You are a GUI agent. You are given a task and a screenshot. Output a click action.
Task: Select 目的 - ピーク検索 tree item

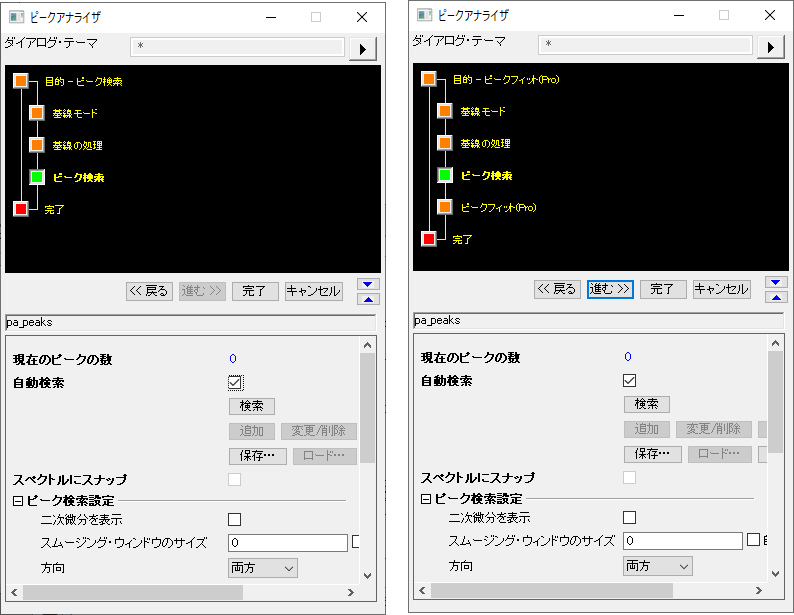pyautogui.click(x=84, y=81)
